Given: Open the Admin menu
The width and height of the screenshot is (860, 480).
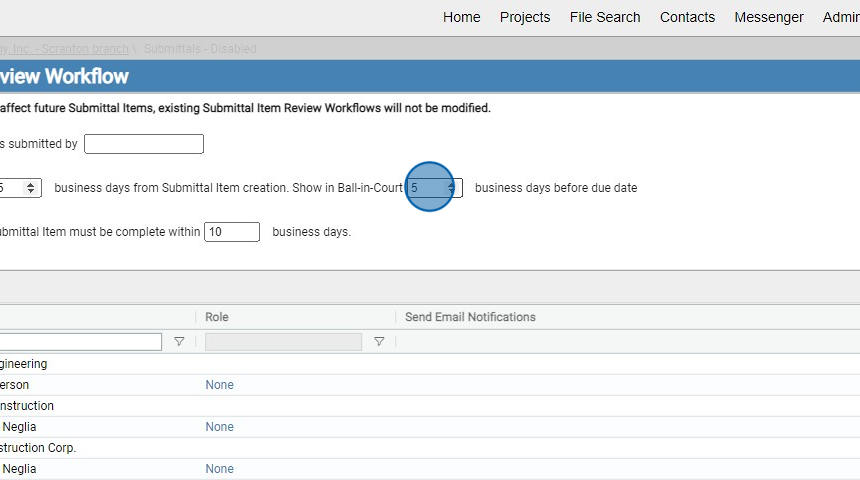Looking at the screenshot, I should [x=840, y=17].
